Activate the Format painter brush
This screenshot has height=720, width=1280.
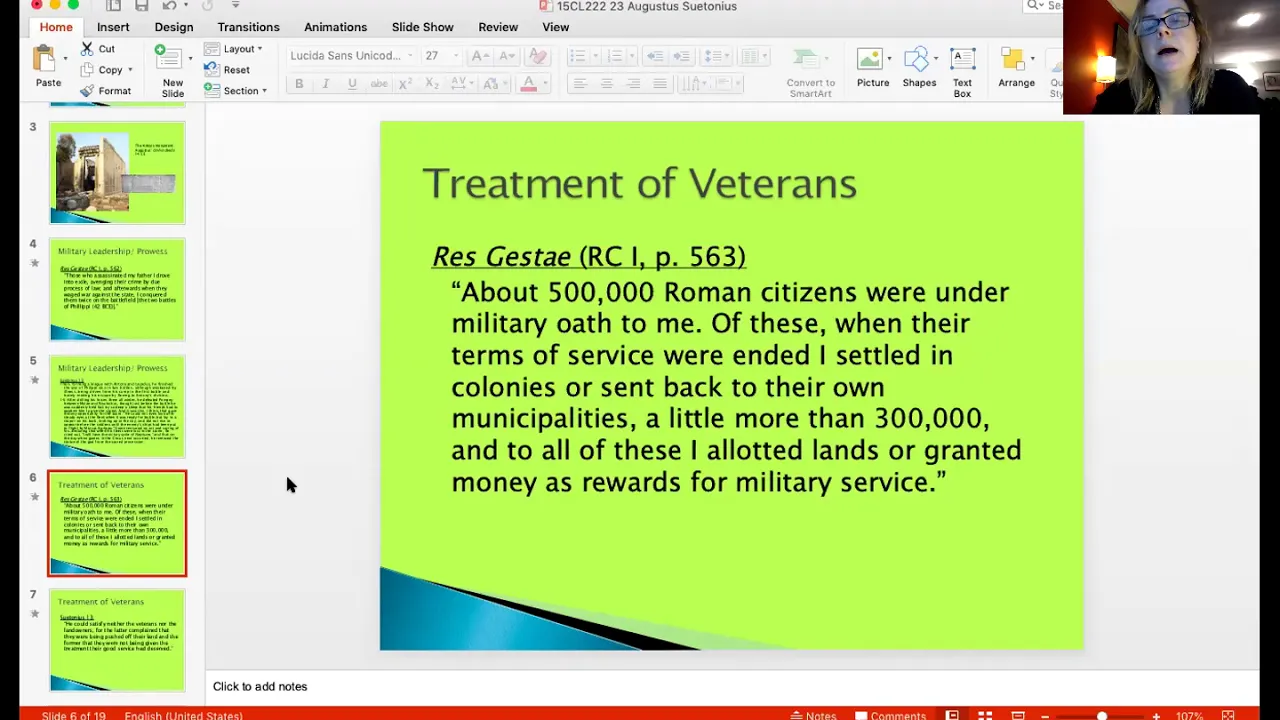87,91
